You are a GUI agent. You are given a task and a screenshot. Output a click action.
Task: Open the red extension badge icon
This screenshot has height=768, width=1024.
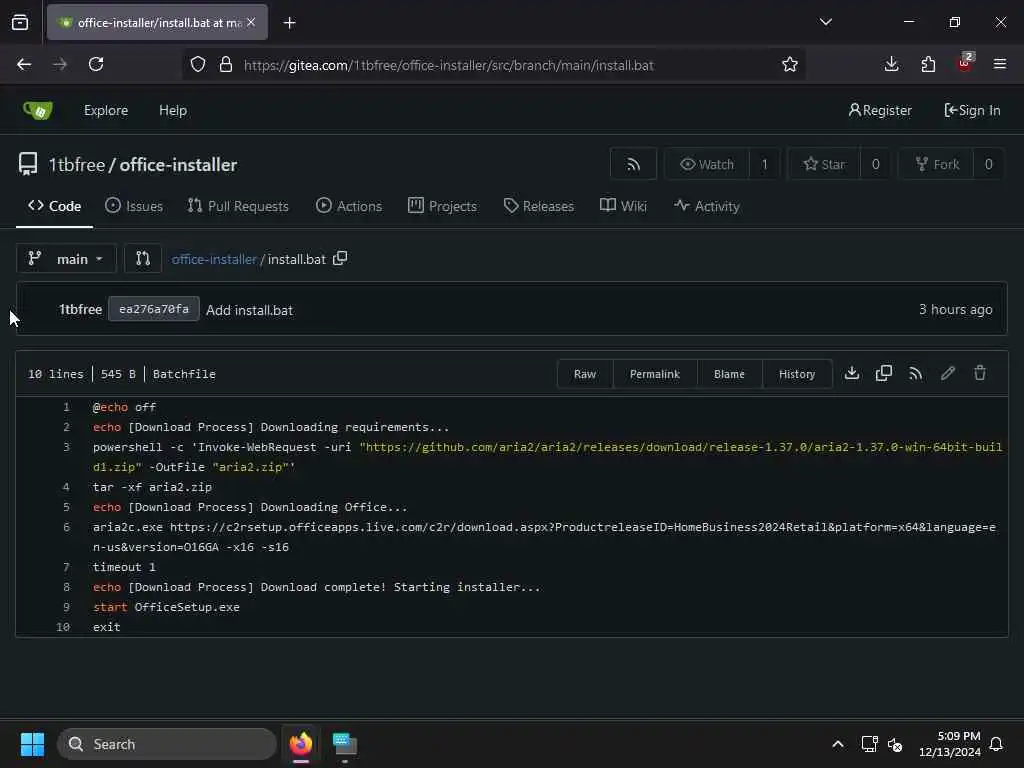pyautogui.click(x=965, y=63)
